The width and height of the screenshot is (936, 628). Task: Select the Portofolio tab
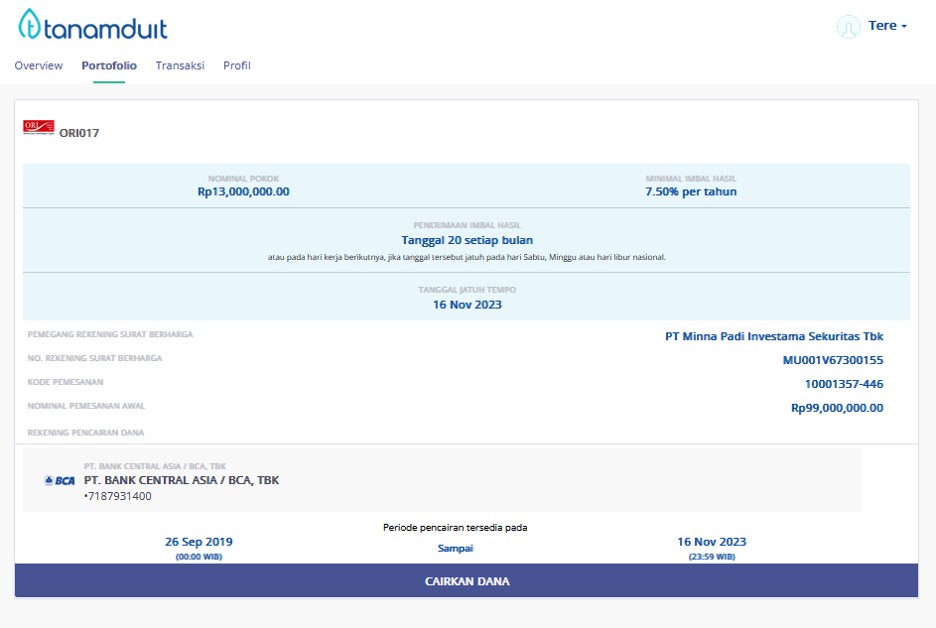109,66
